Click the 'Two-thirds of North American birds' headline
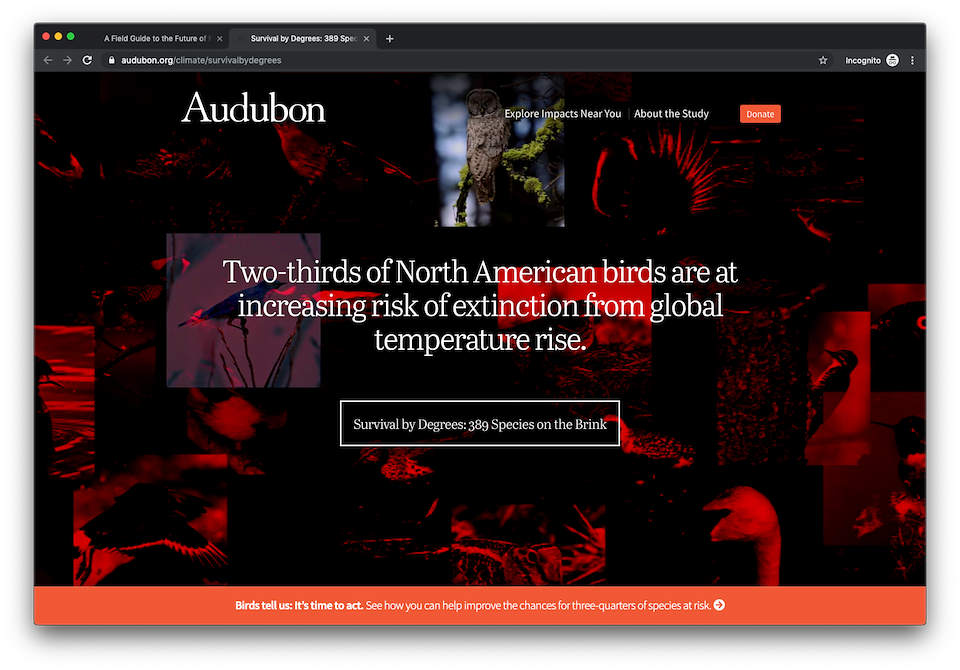This screenshot has width=960, height=670. pos(480,305)
